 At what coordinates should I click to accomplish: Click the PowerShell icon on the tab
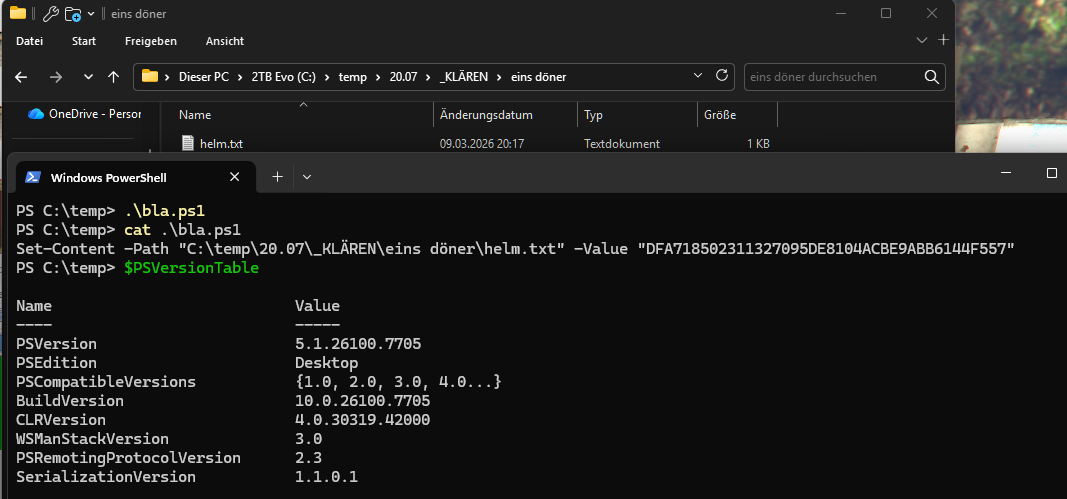[33, 177]
